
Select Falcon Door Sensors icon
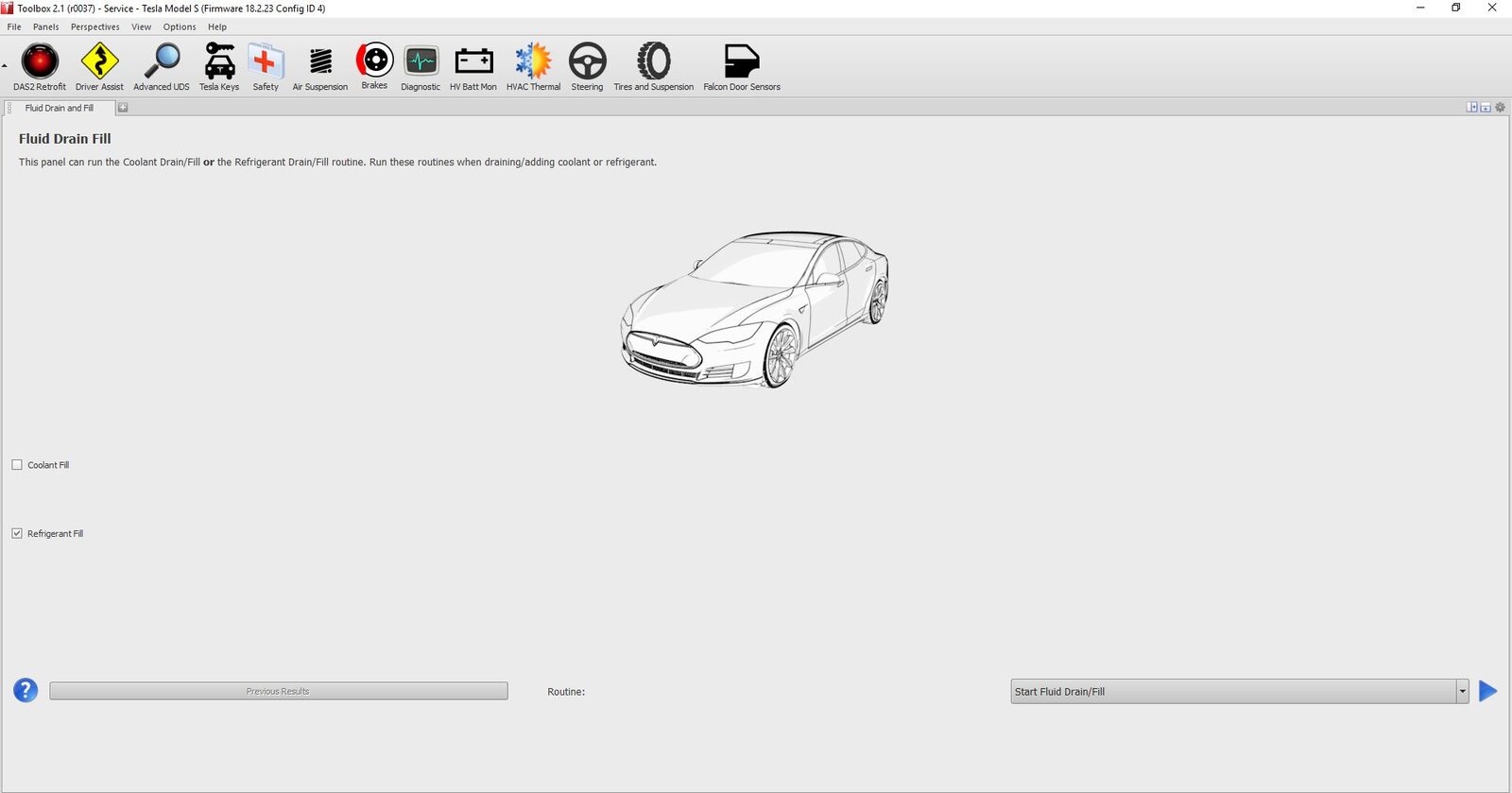point(742,62)
